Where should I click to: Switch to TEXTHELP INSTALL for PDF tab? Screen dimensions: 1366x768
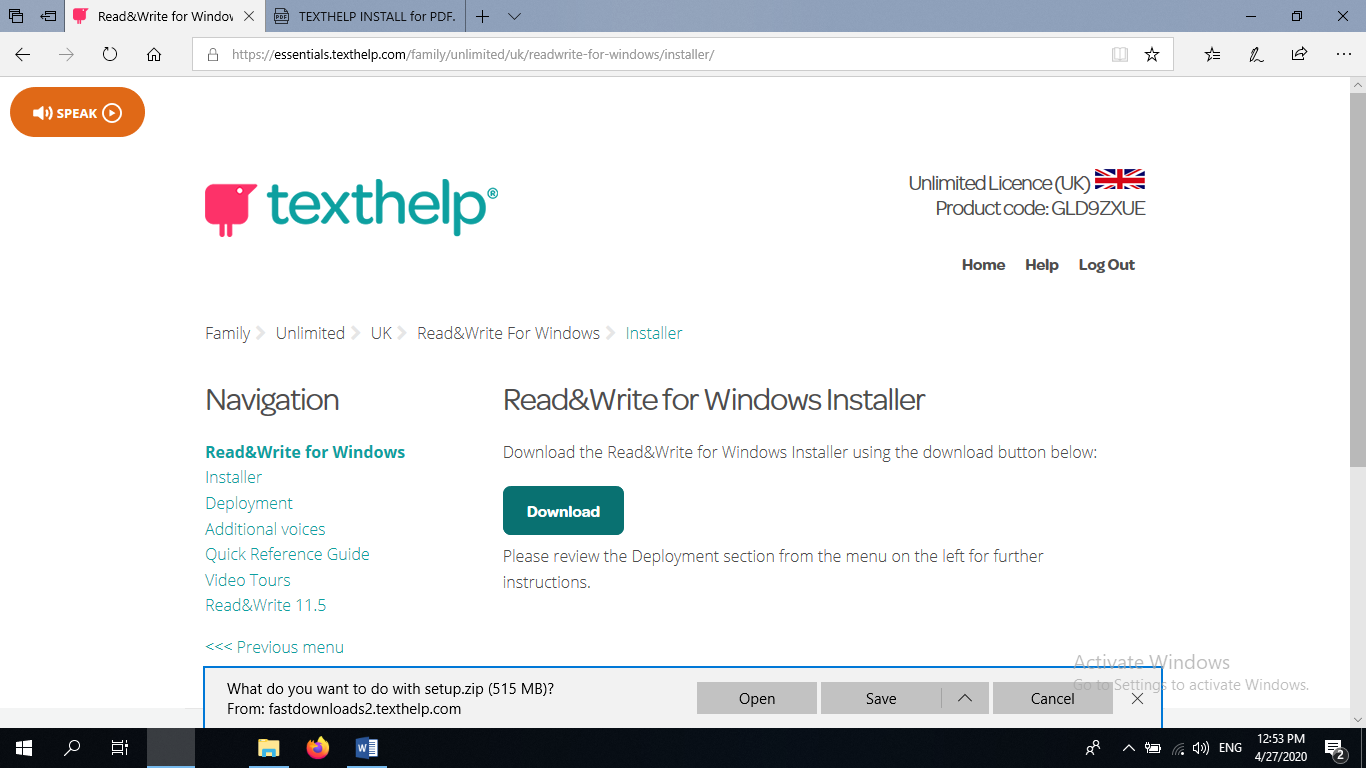(x=366, y=16)
